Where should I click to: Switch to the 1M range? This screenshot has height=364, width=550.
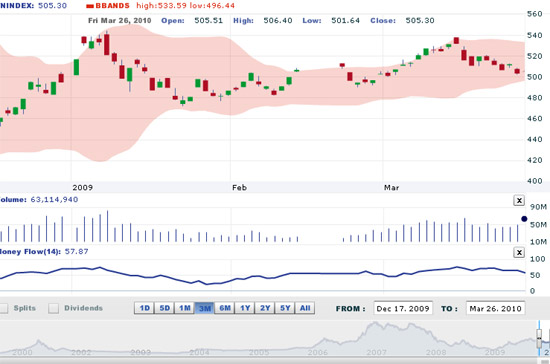(x=185, y=308)
